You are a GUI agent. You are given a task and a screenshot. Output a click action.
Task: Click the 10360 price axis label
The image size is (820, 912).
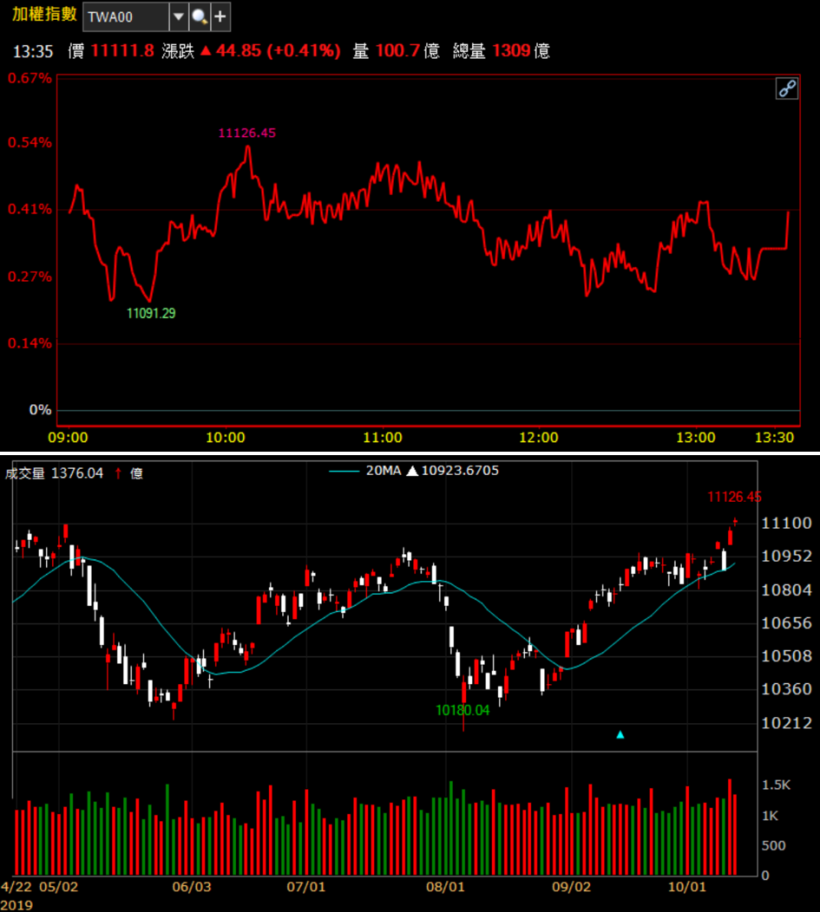coord(787,689)
